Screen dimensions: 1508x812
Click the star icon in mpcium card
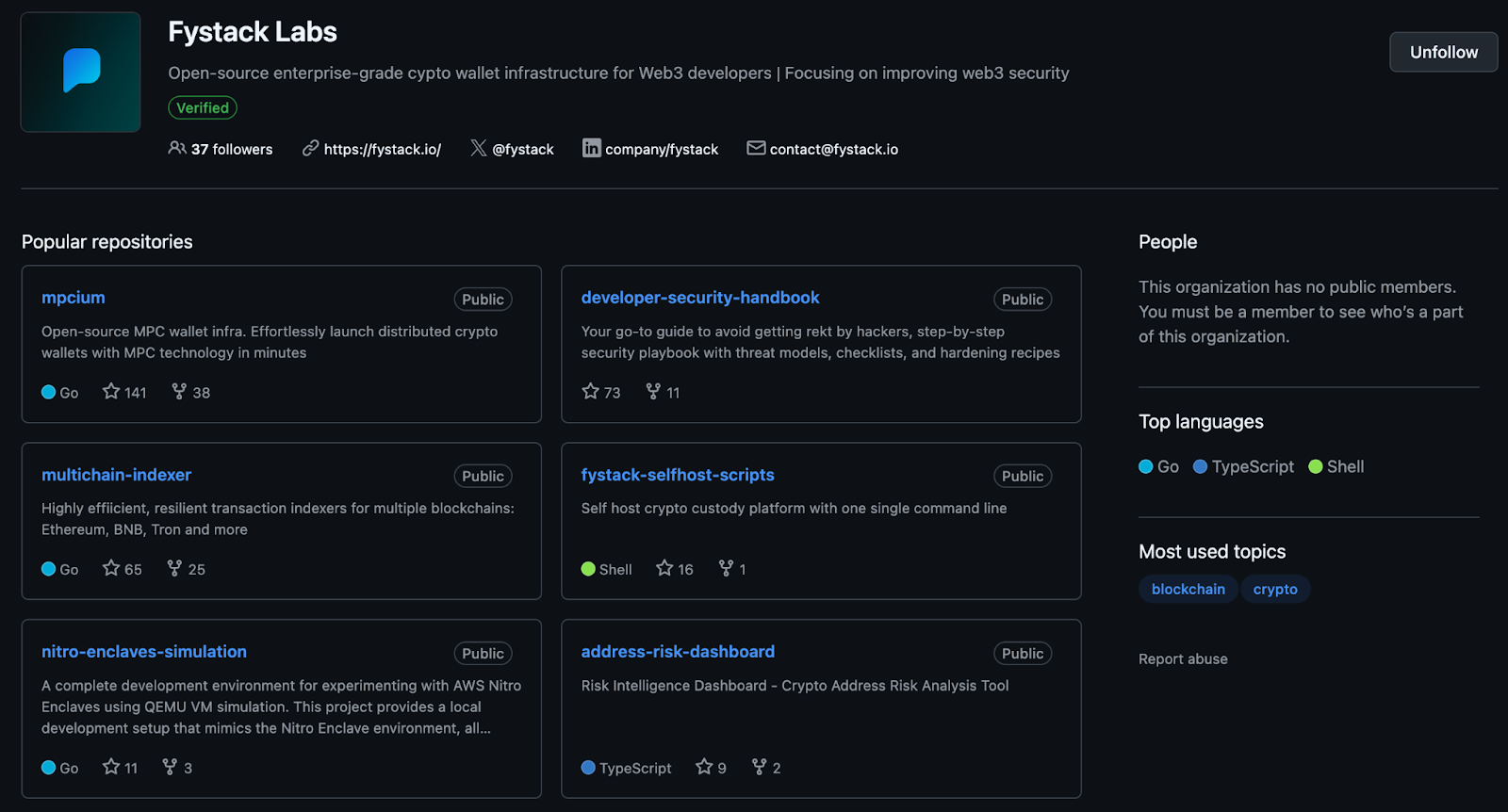111,391
